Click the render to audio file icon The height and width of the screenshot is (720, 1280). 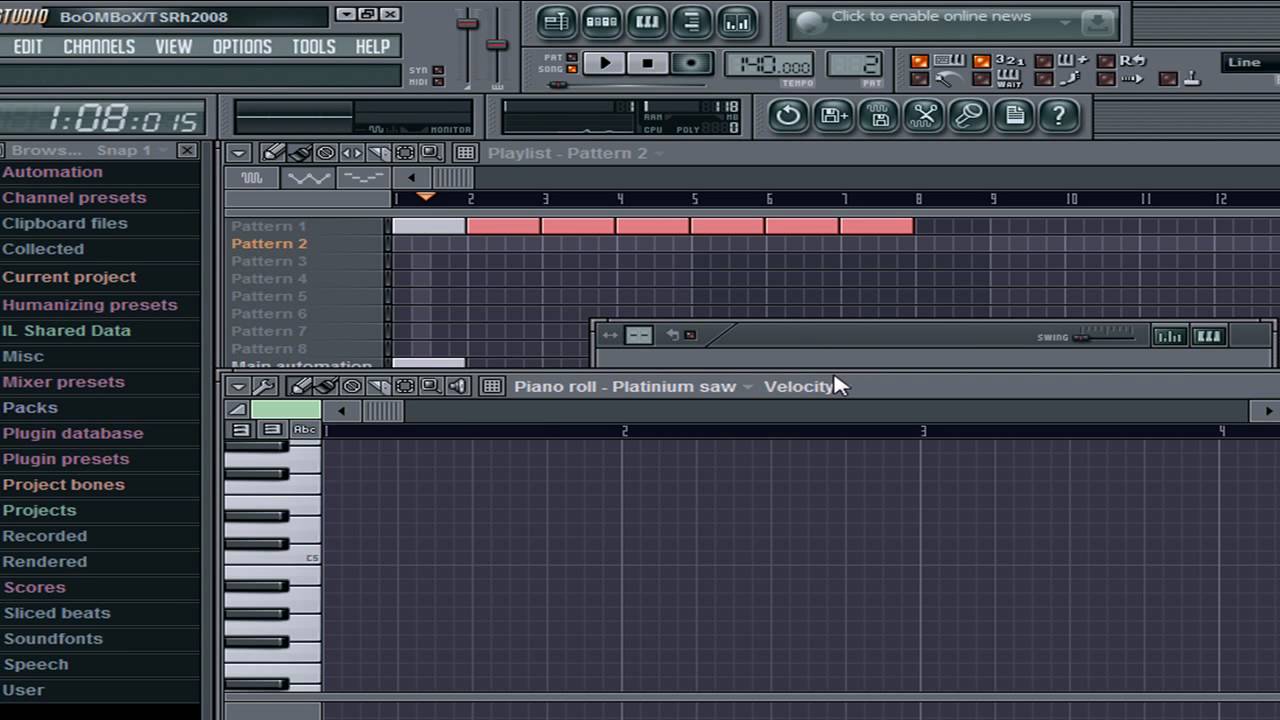[x=879, y=116]
